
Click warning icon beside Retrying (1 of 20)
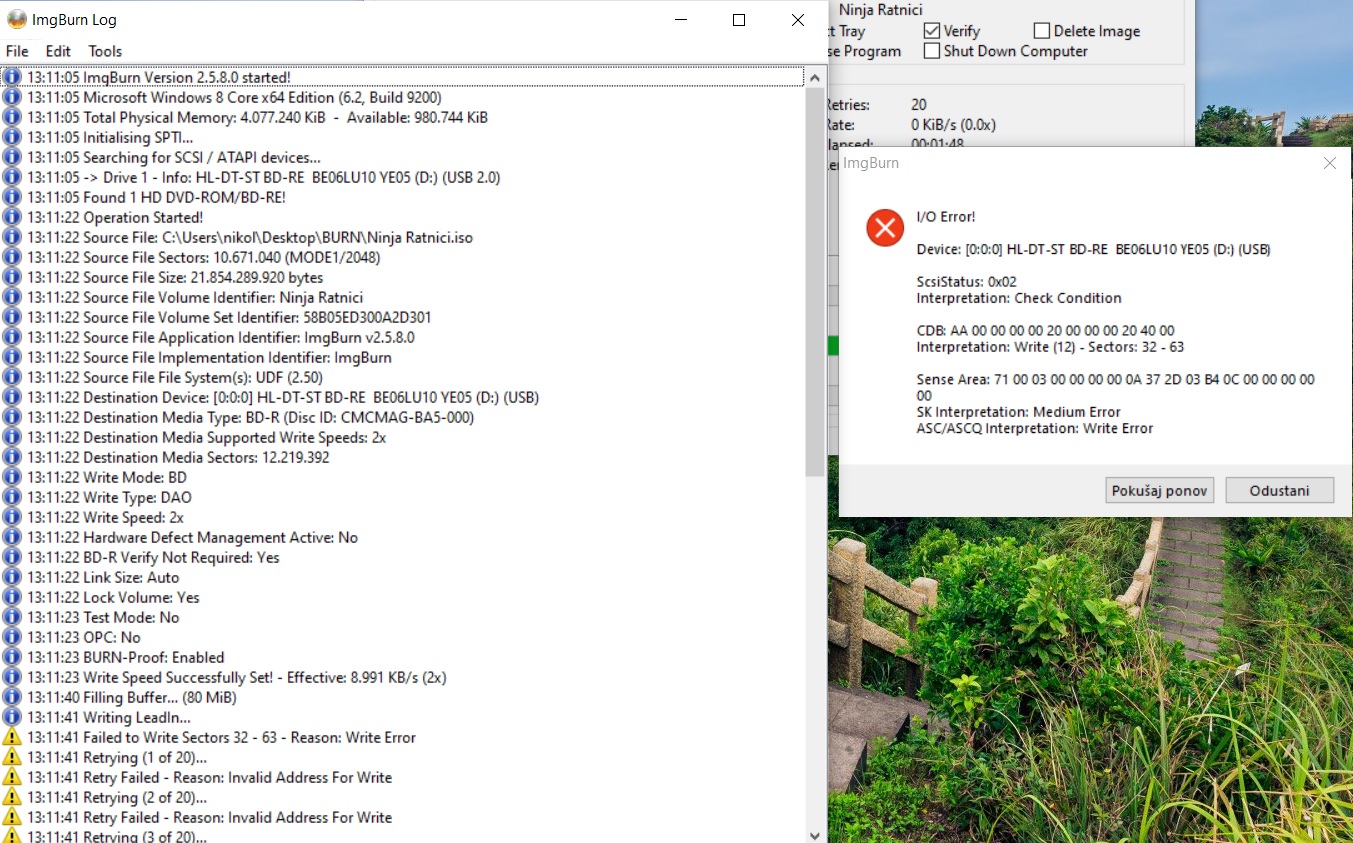[x=12, y=757]
